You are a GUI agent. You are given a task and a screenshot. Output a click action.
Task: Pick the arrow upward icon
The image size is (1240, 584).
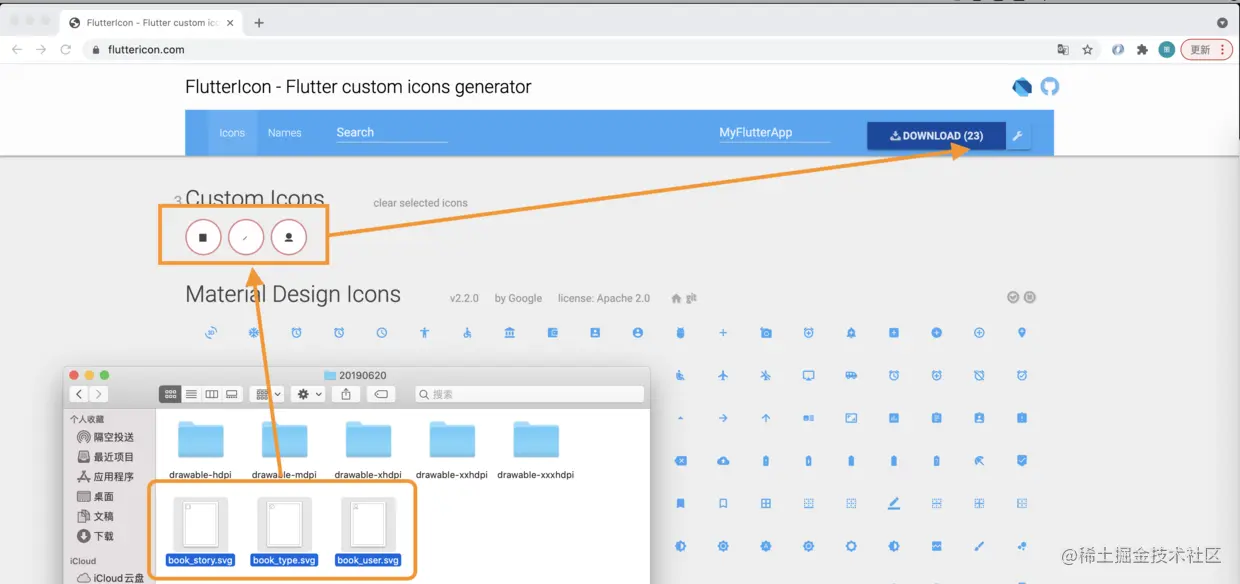[x=766, y=418]
